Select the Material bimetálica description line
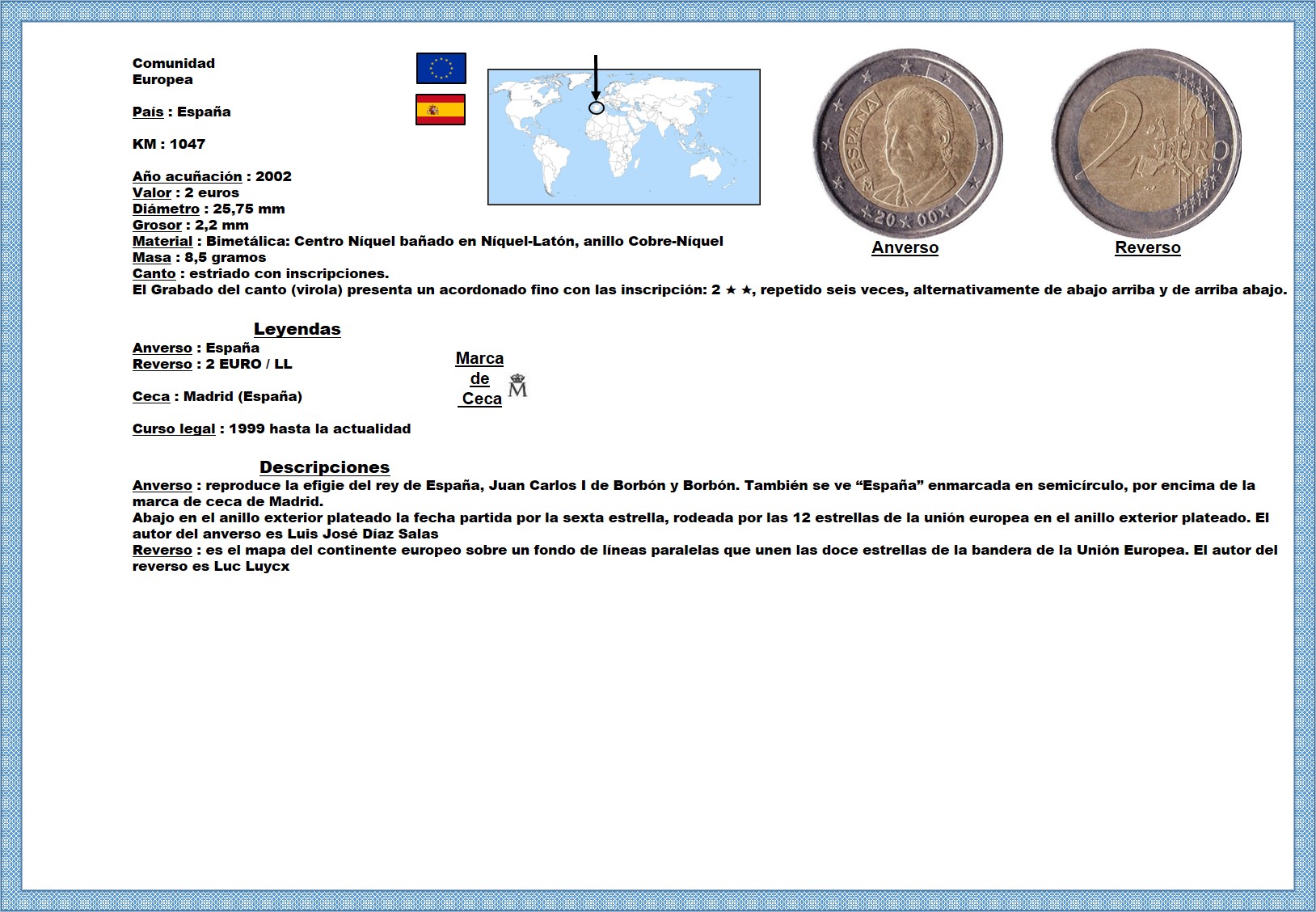The width and height of the screenshot is (1316, 912). click(x=428, y=241)
